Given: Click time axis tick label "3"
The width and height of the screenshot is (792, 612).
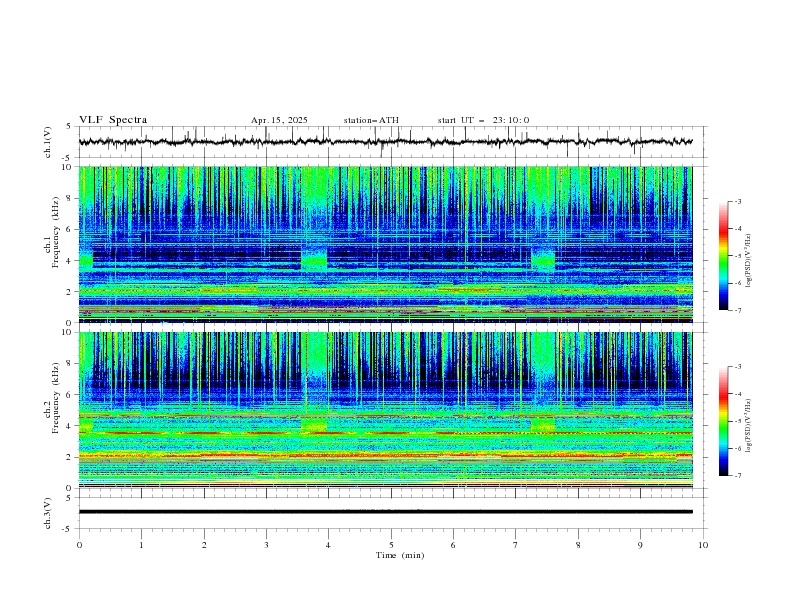Looking at the screenshot, I should [x=266, y=545].
